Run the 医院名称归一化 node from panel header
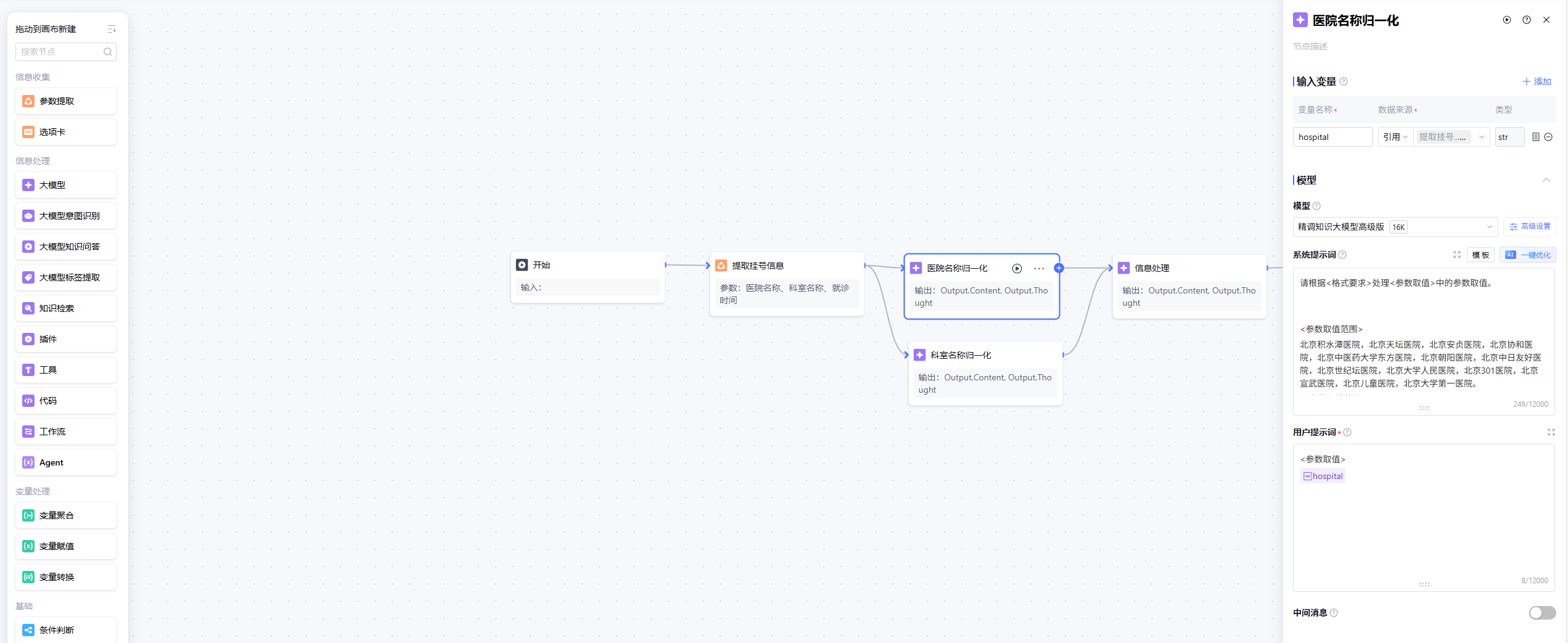Screen dimensions: 1568x643 pos(1506,20)
